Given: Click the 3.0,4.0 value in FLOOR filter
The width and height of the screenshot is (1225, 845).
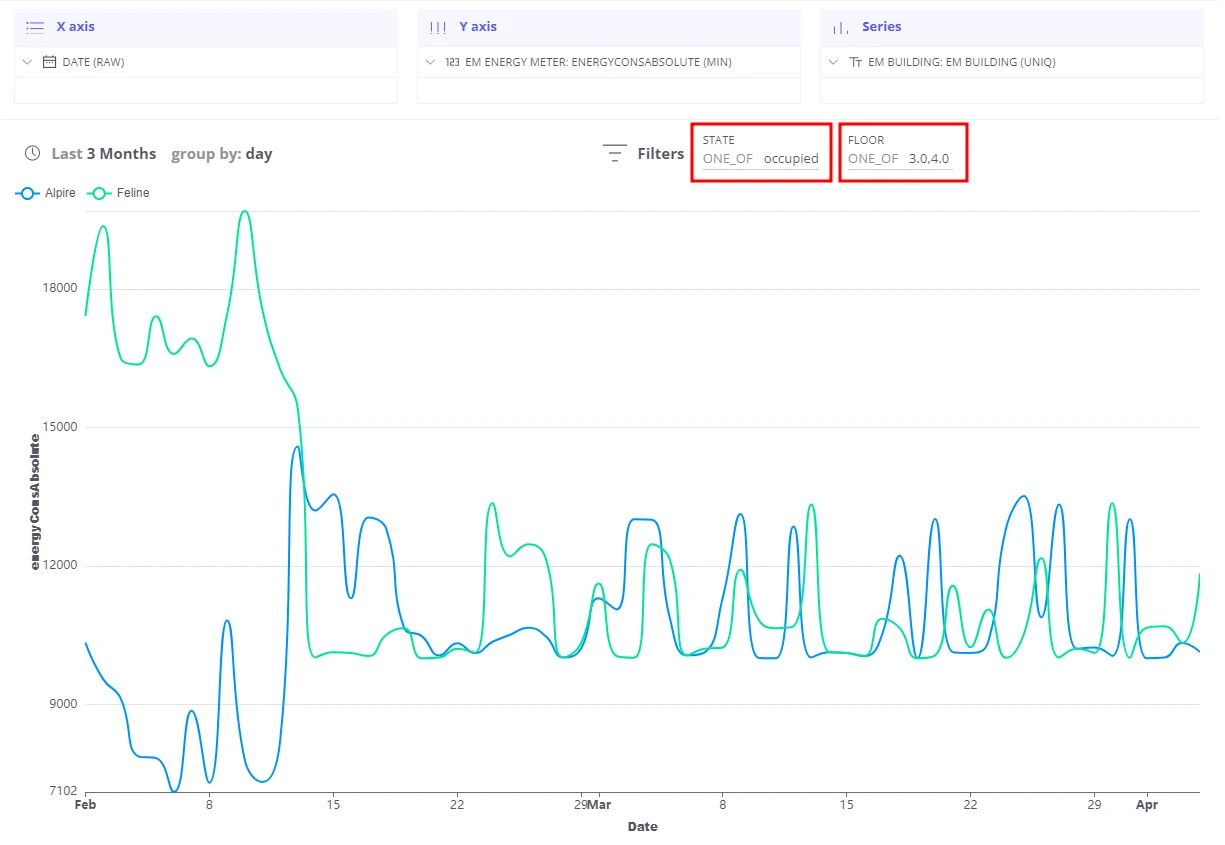Looking at the screenshot, I should 929,159.
